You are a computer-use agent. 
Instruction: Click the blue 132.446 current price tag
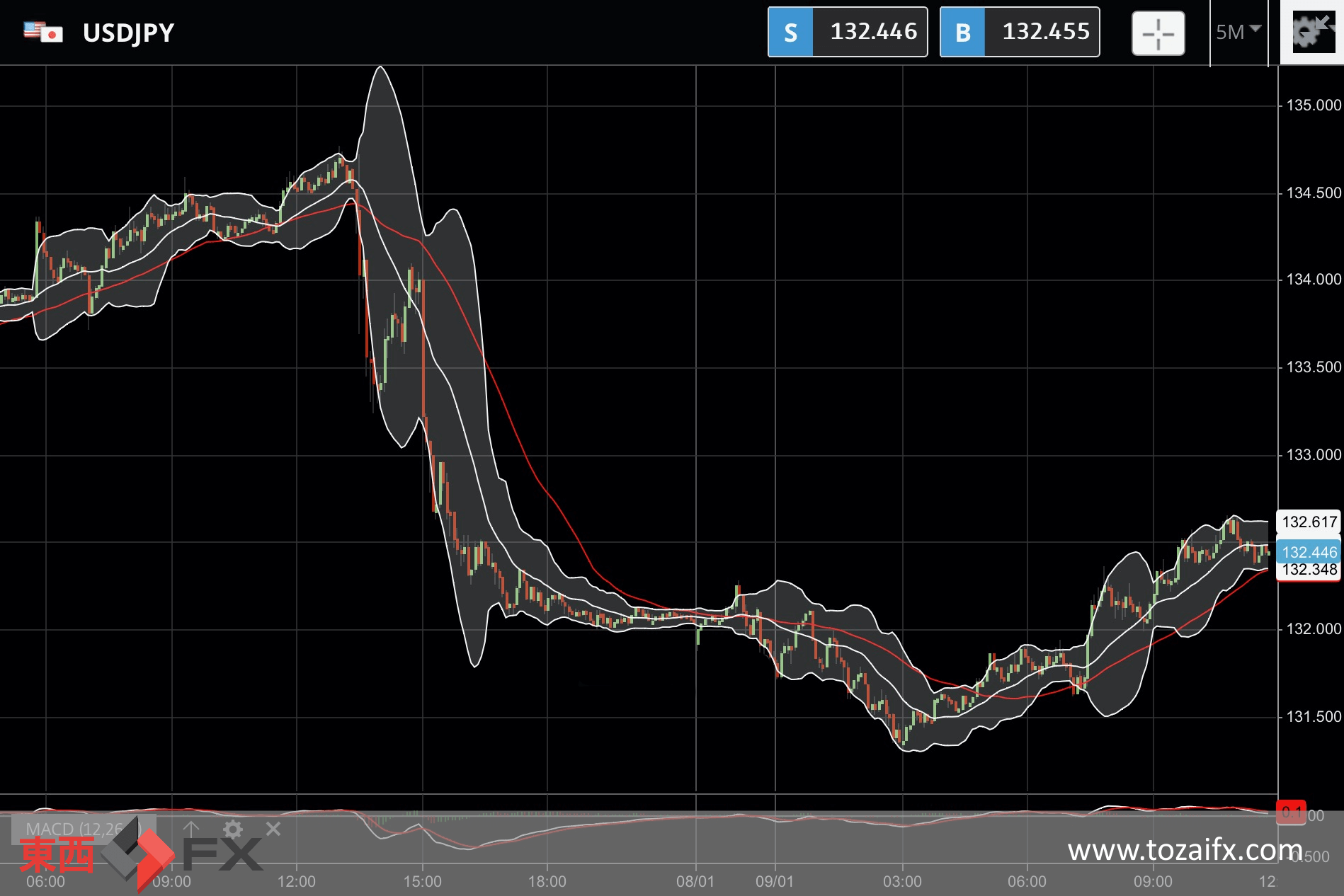[x=1309, y=552]
